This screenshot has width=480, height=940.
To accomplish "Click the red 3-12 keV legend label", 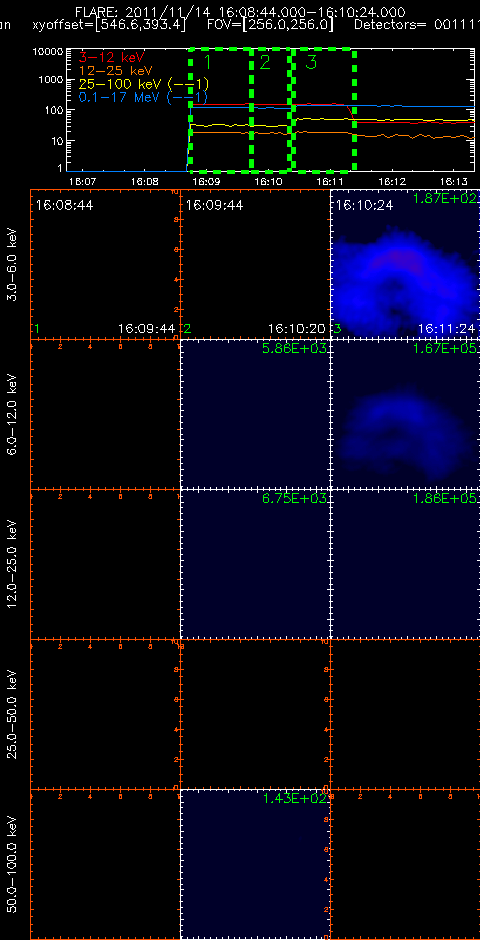I will (x=108, y=58).
